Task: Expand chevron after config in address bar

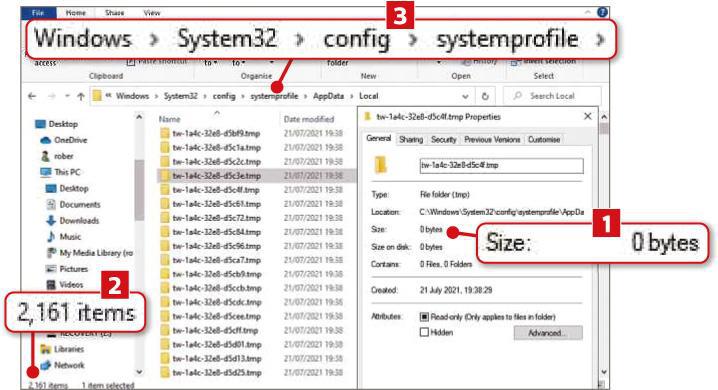Action: [x=243, y=96]
